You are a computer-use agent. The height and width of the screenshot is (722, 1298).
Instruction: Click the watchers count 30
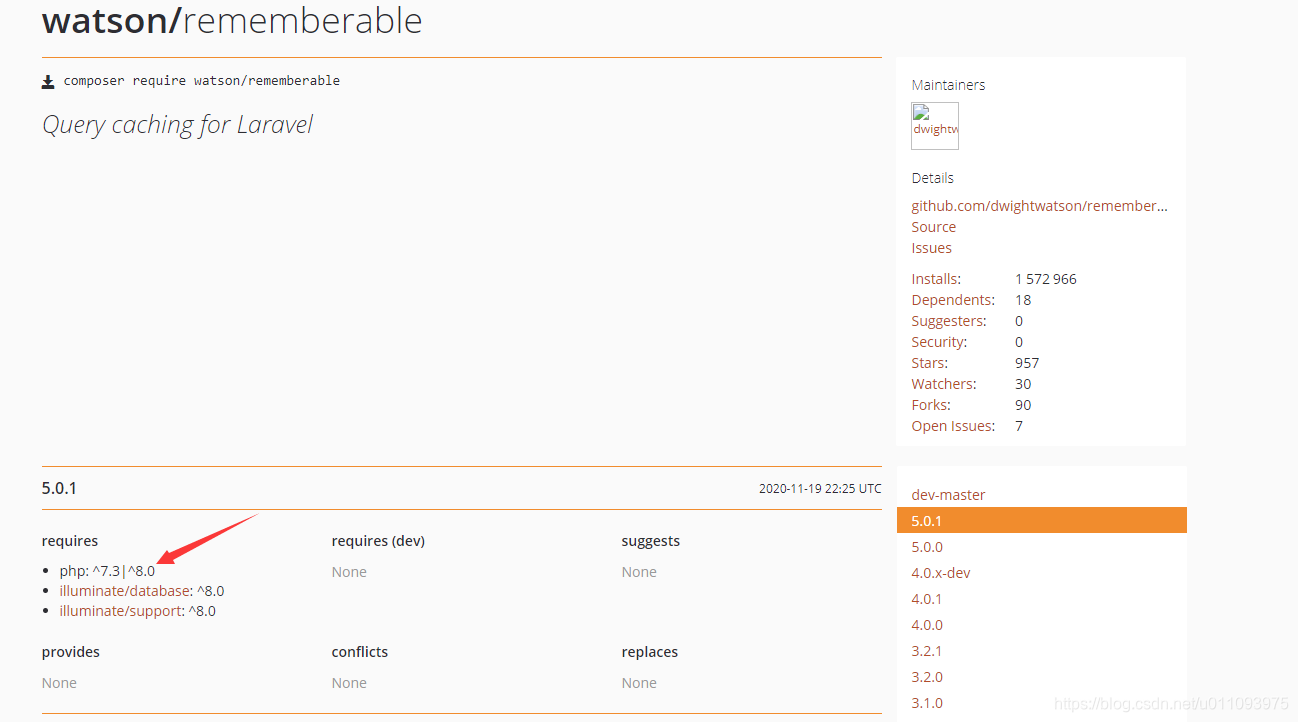[1023, 384]
